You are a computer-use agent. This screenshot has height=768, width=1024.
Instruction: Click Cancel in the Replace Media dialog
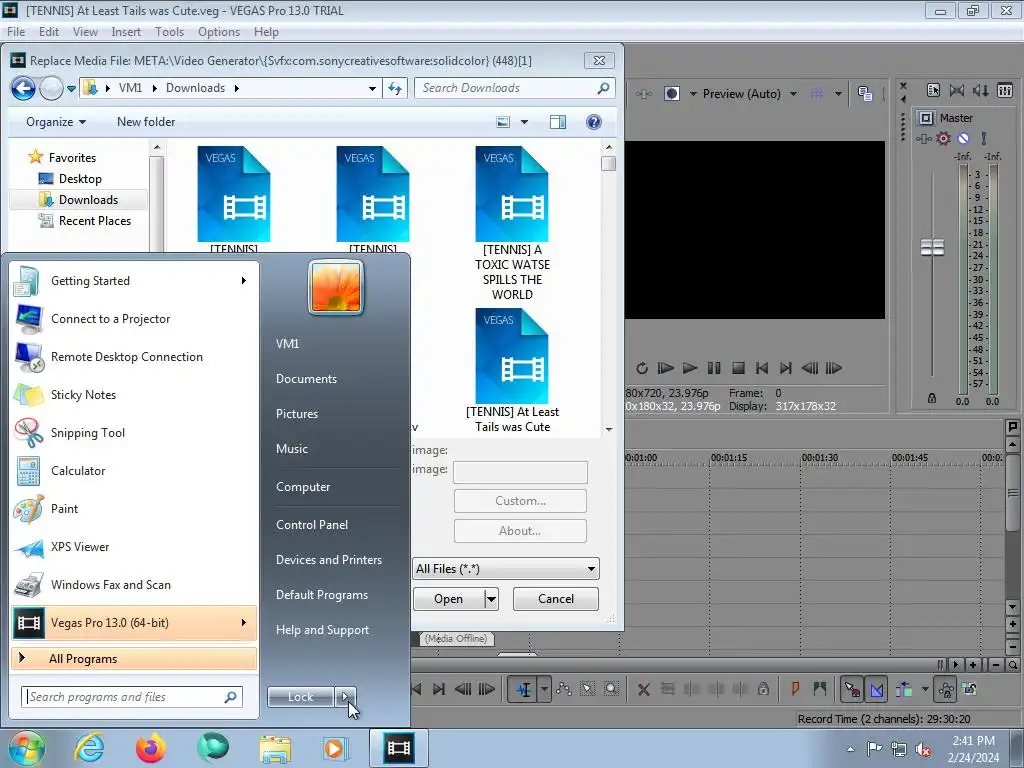[x=556, y=599]
